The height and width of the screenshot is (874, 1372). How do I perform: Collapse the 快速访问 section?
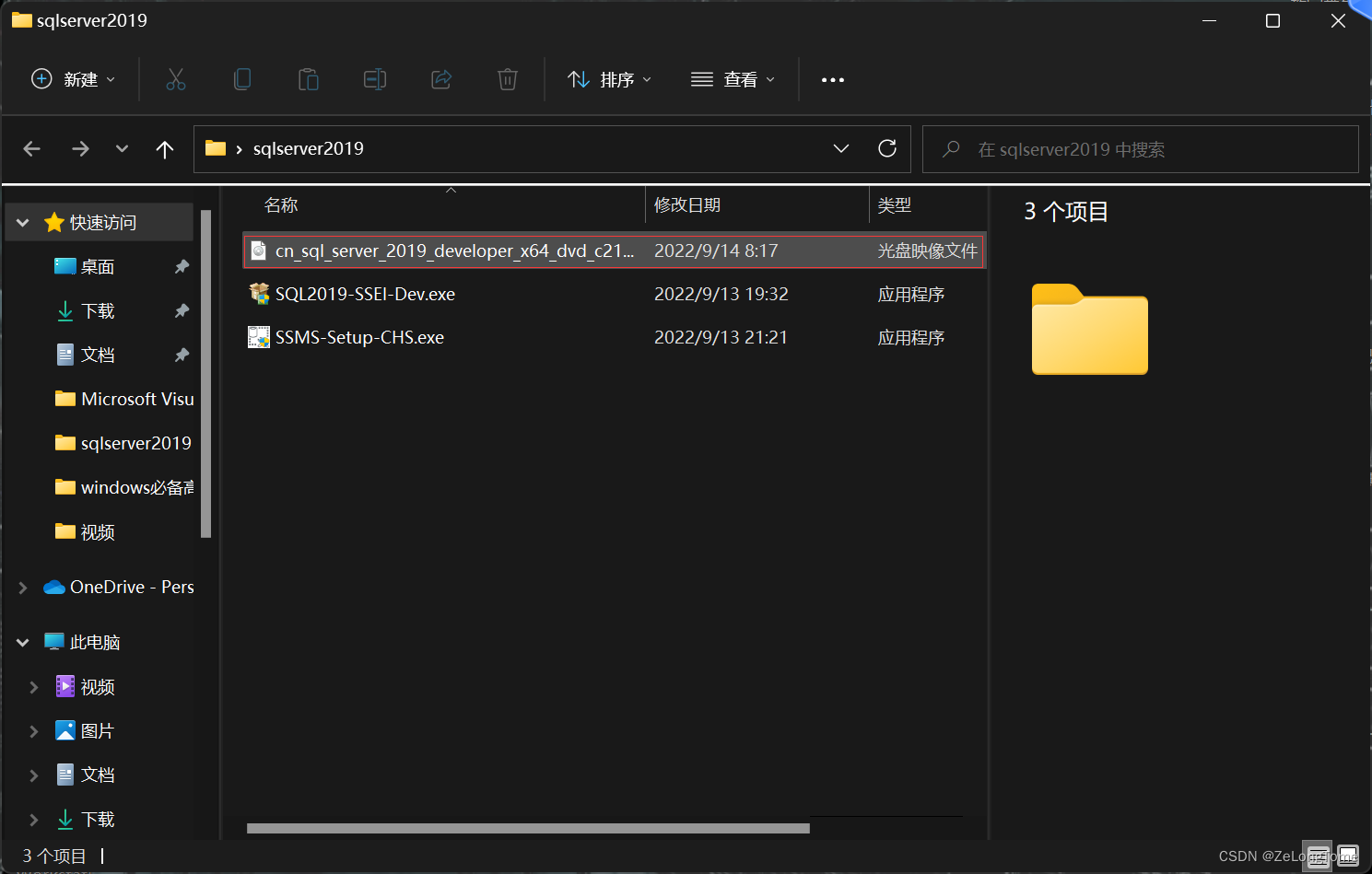click(23, 223)
